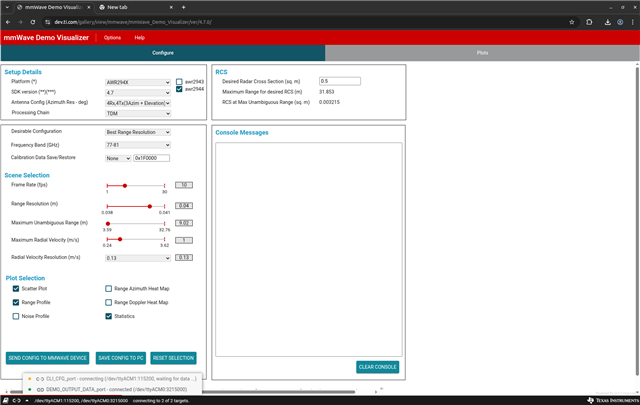Open the Processing Chain dropdown
The height and width of the screenshot is (405, 640).
(138, 113)
